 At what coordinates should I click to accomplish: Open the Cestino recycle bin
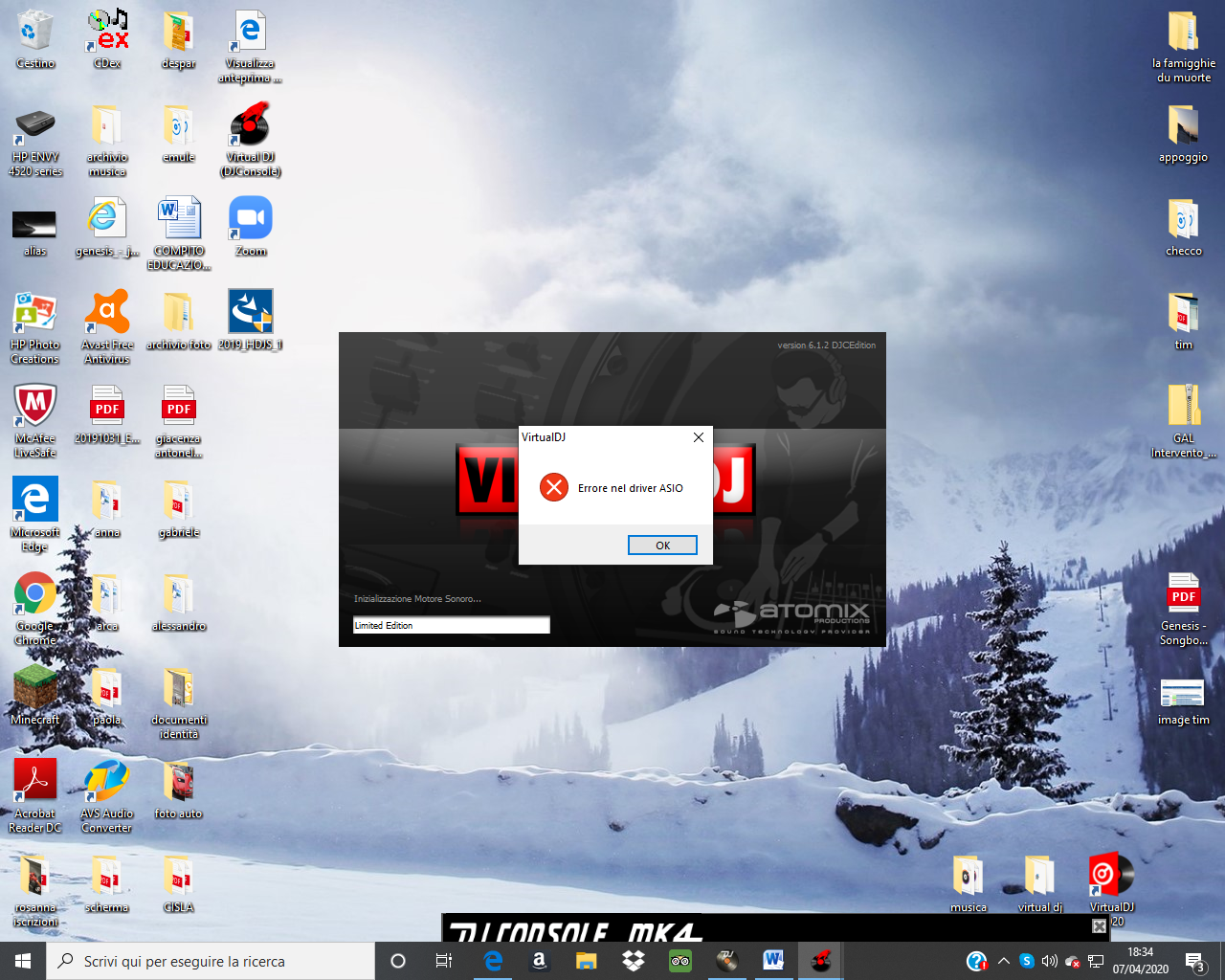[35, 40]
